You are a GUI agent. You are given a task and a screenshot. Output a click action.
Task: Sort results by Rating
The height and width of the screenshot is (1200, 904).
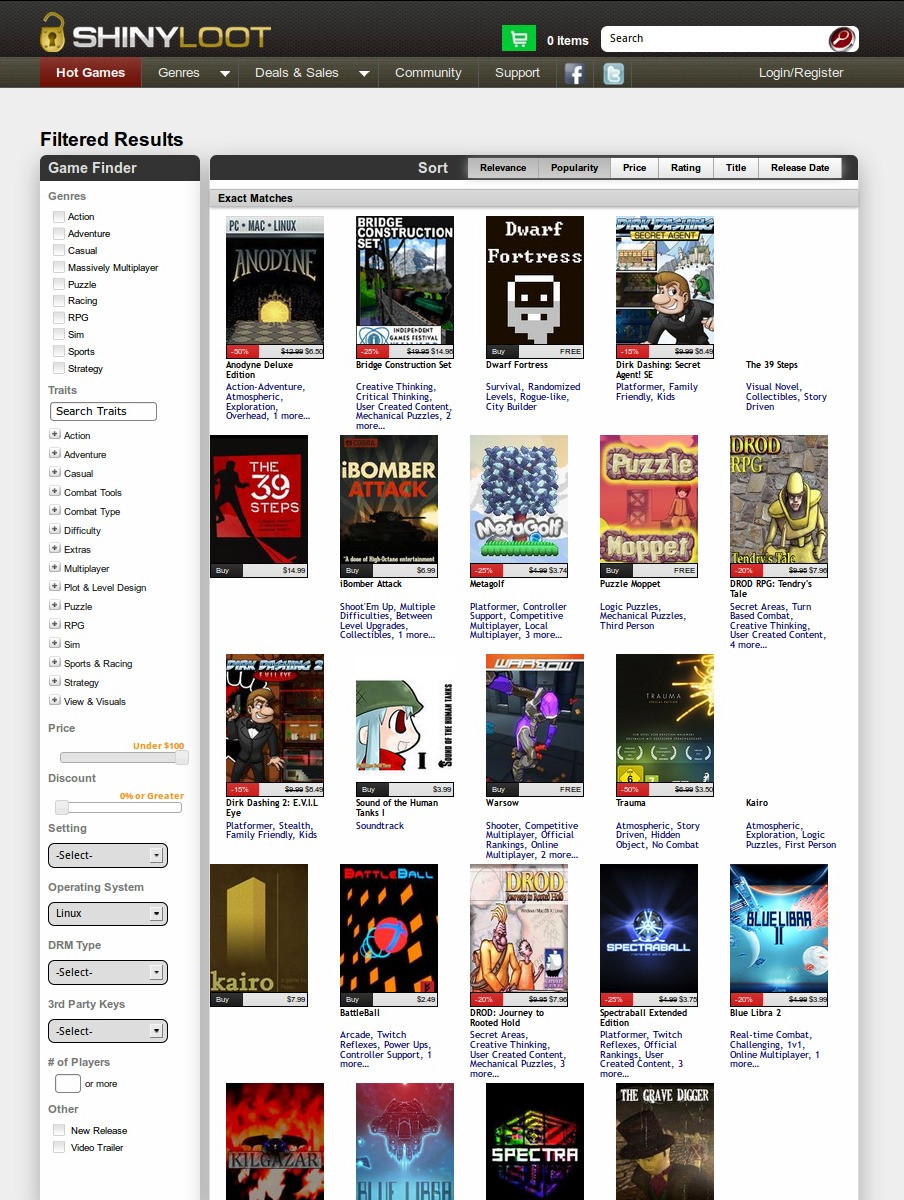tap(686, 168)
